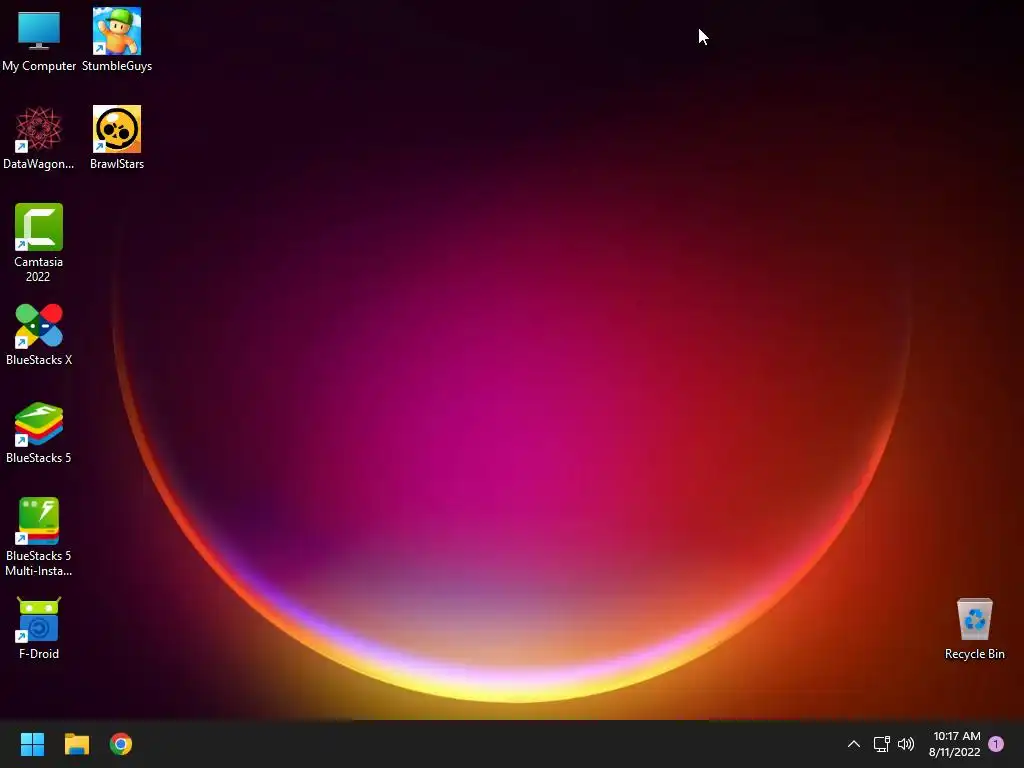This screenshot has width=1024, height=768.
Task: Launch Google Chrome from the taskbar
Action: pos(121,744)
